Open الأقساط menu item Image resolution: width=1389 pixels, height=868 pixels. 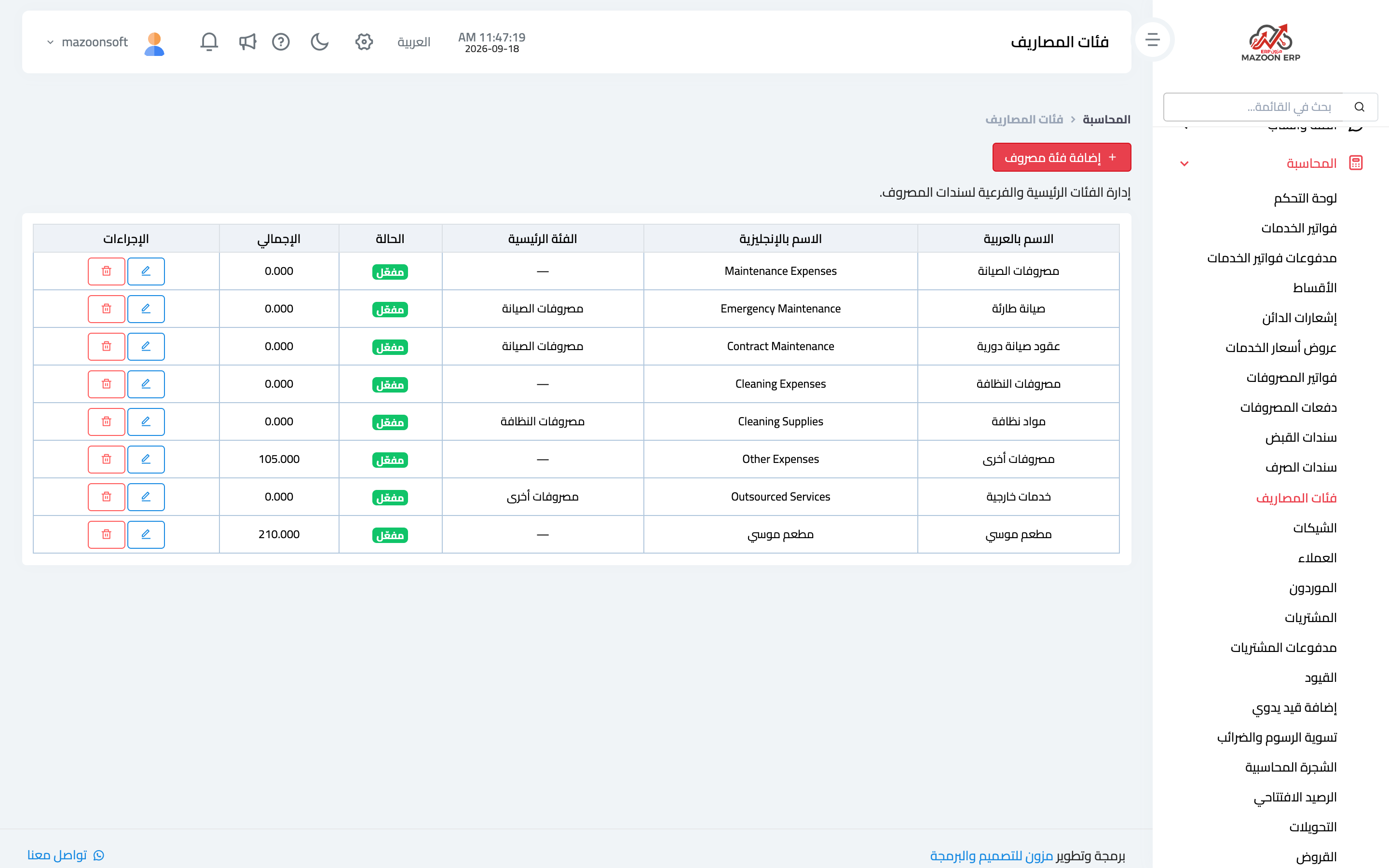pyautogui.click(x=1314, y=288)
